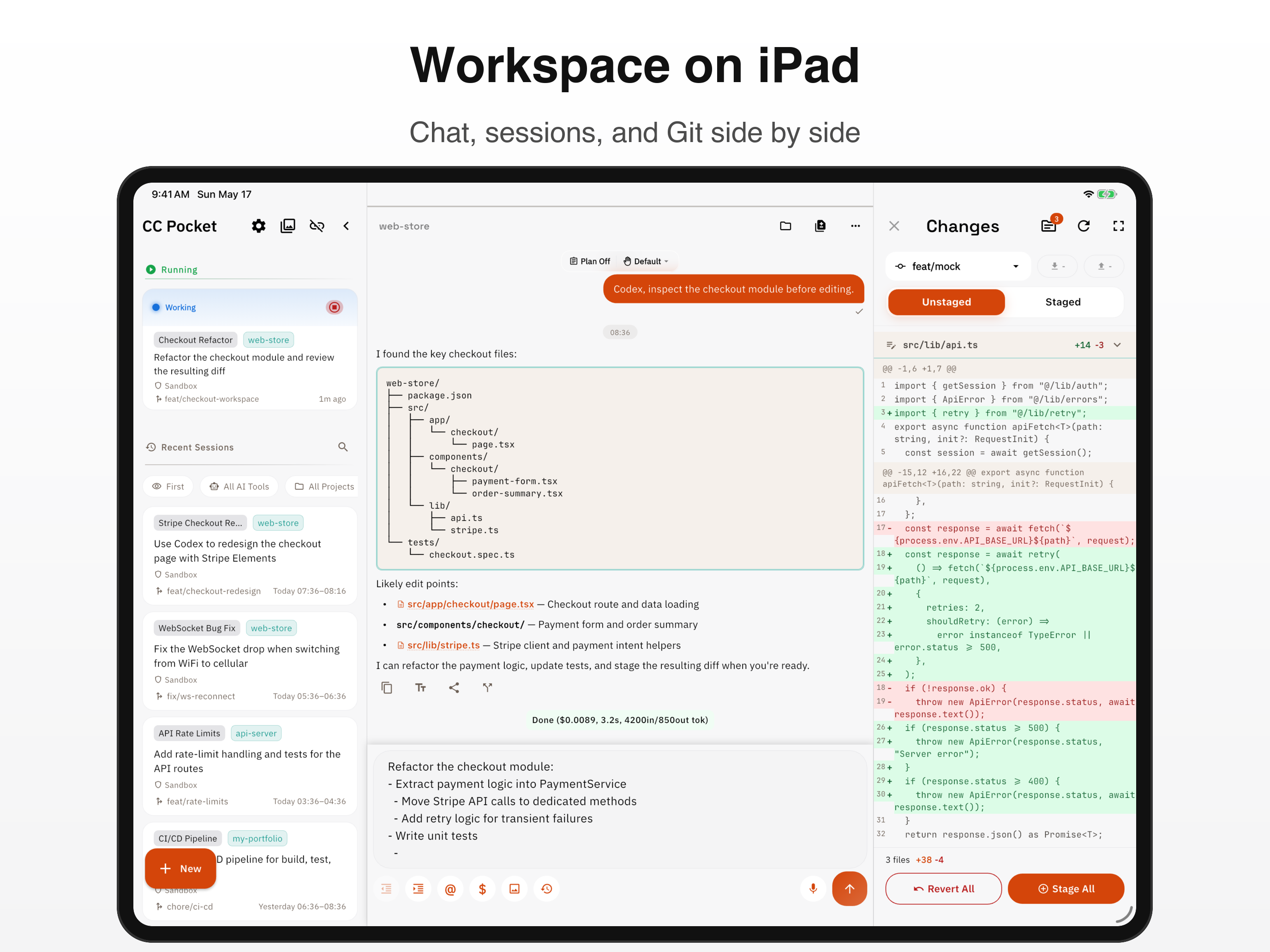Share the assistant message
This screenshot has height=952, width=1270.
(x=454, y=687)
